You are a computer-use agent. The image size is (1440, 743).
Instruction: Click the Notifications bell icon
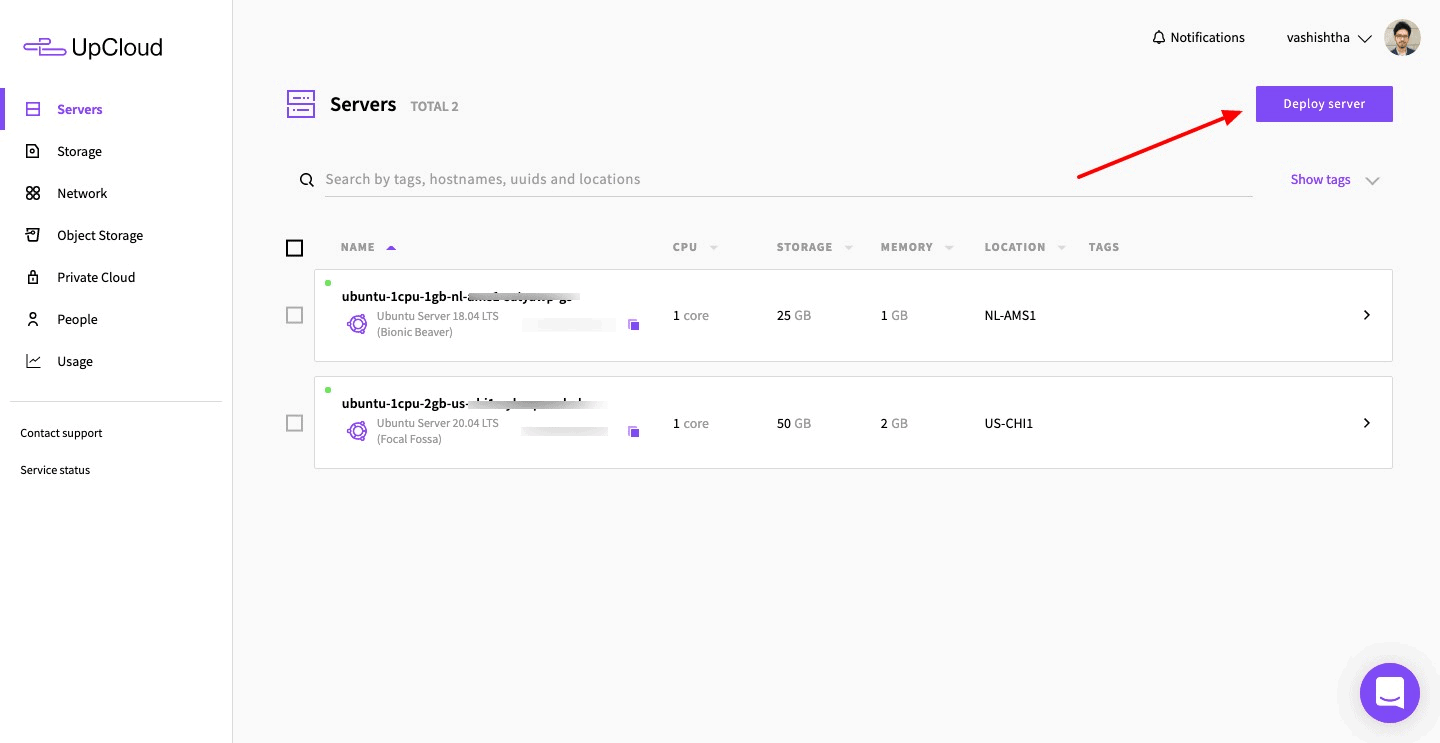[1159, 38]
